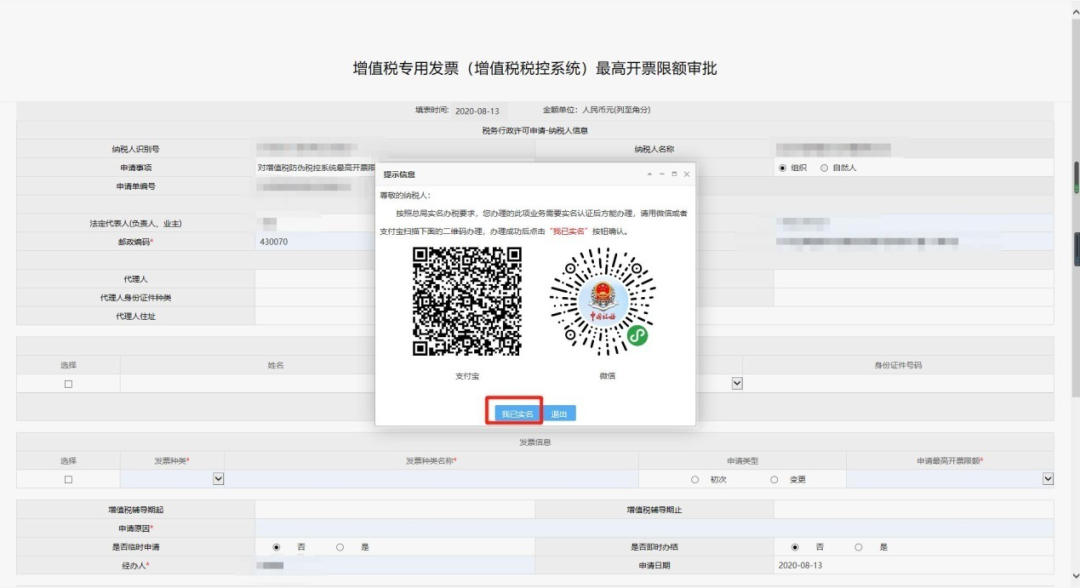Image resolution: width=1080 pixels, height=588 pixels.
Task: Set 是否即时办结 to 是
Action: [858, 547]
